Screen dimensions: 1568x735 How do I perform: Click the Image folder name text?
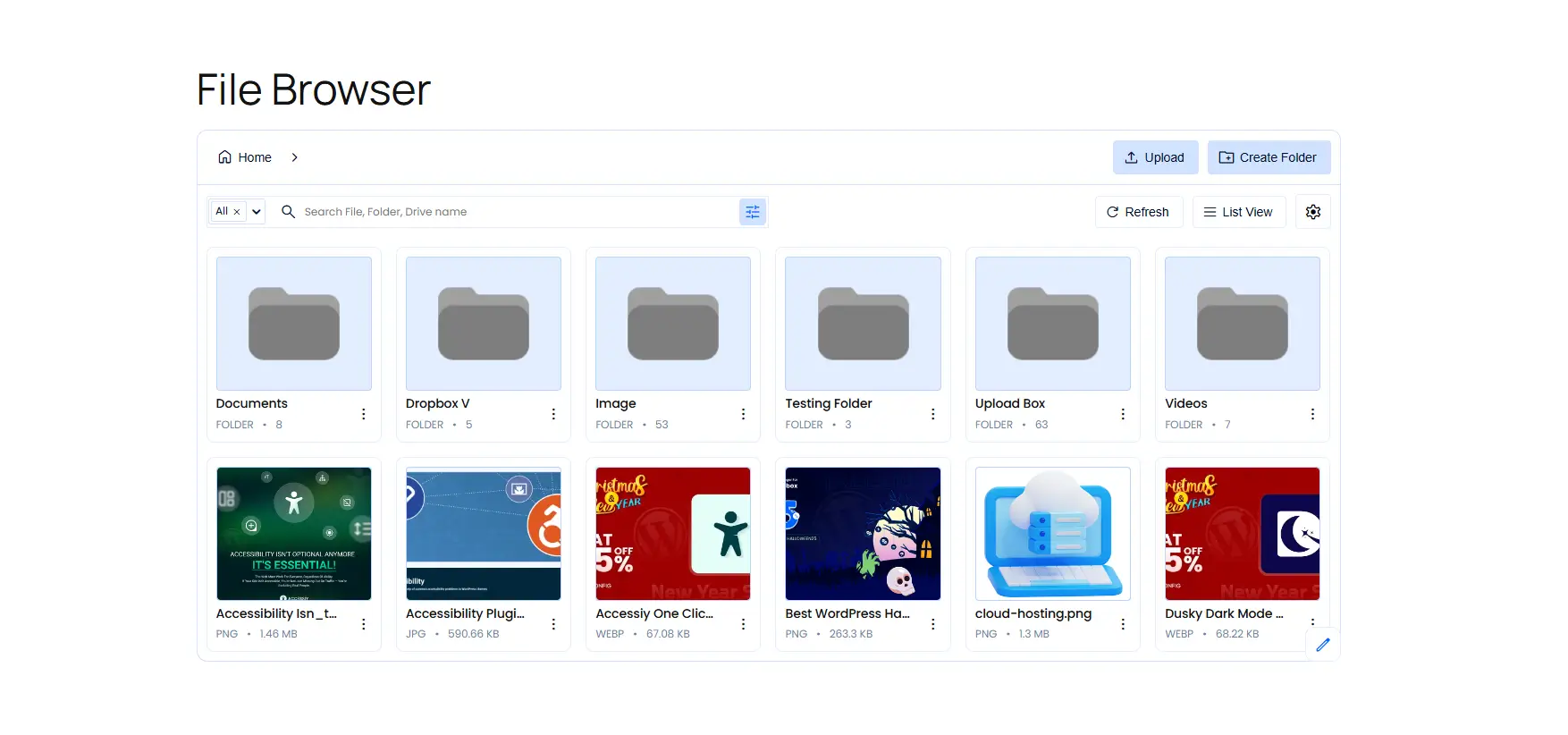click(616, 404)
